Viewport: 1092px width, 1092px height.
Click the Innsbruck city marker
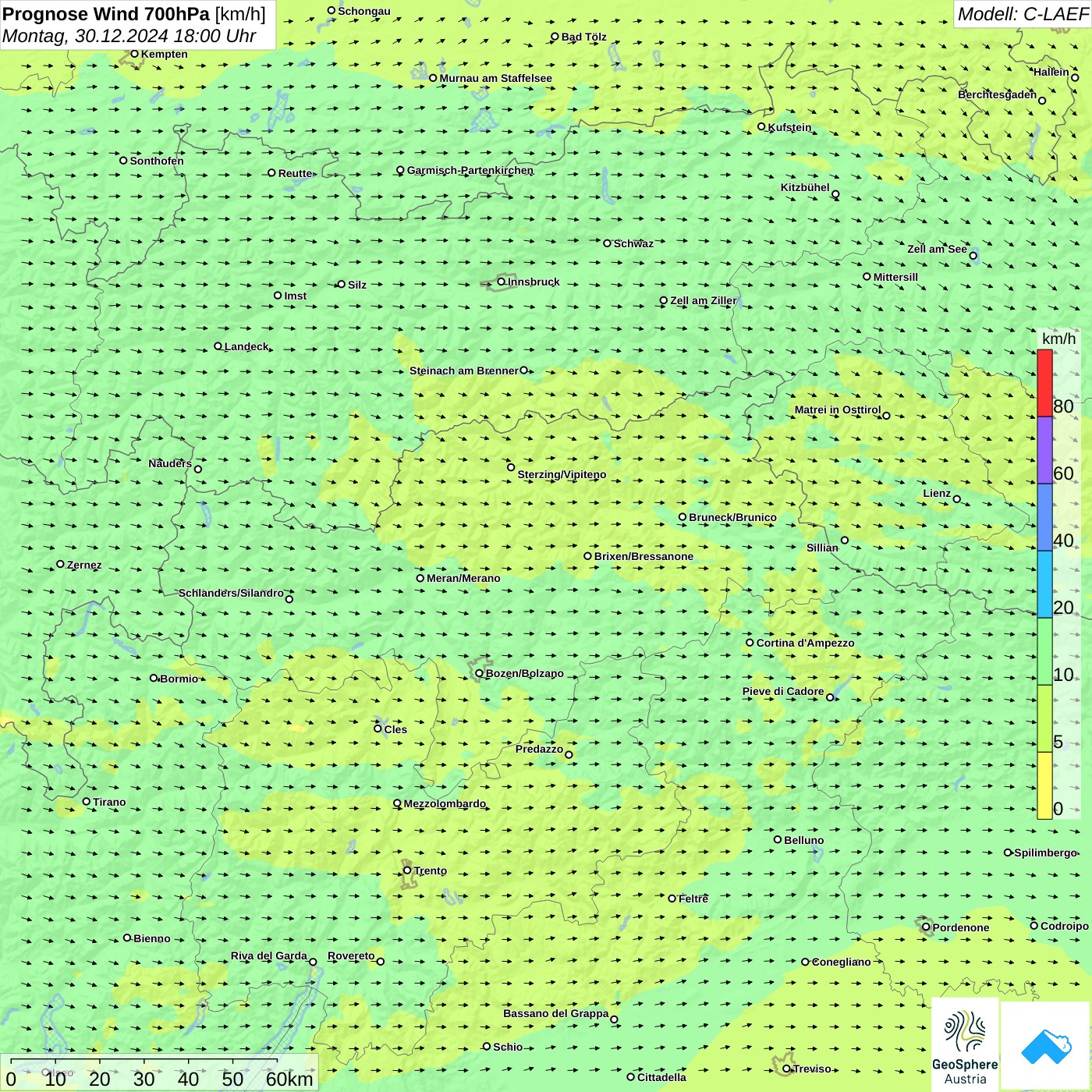pos(502,282)
